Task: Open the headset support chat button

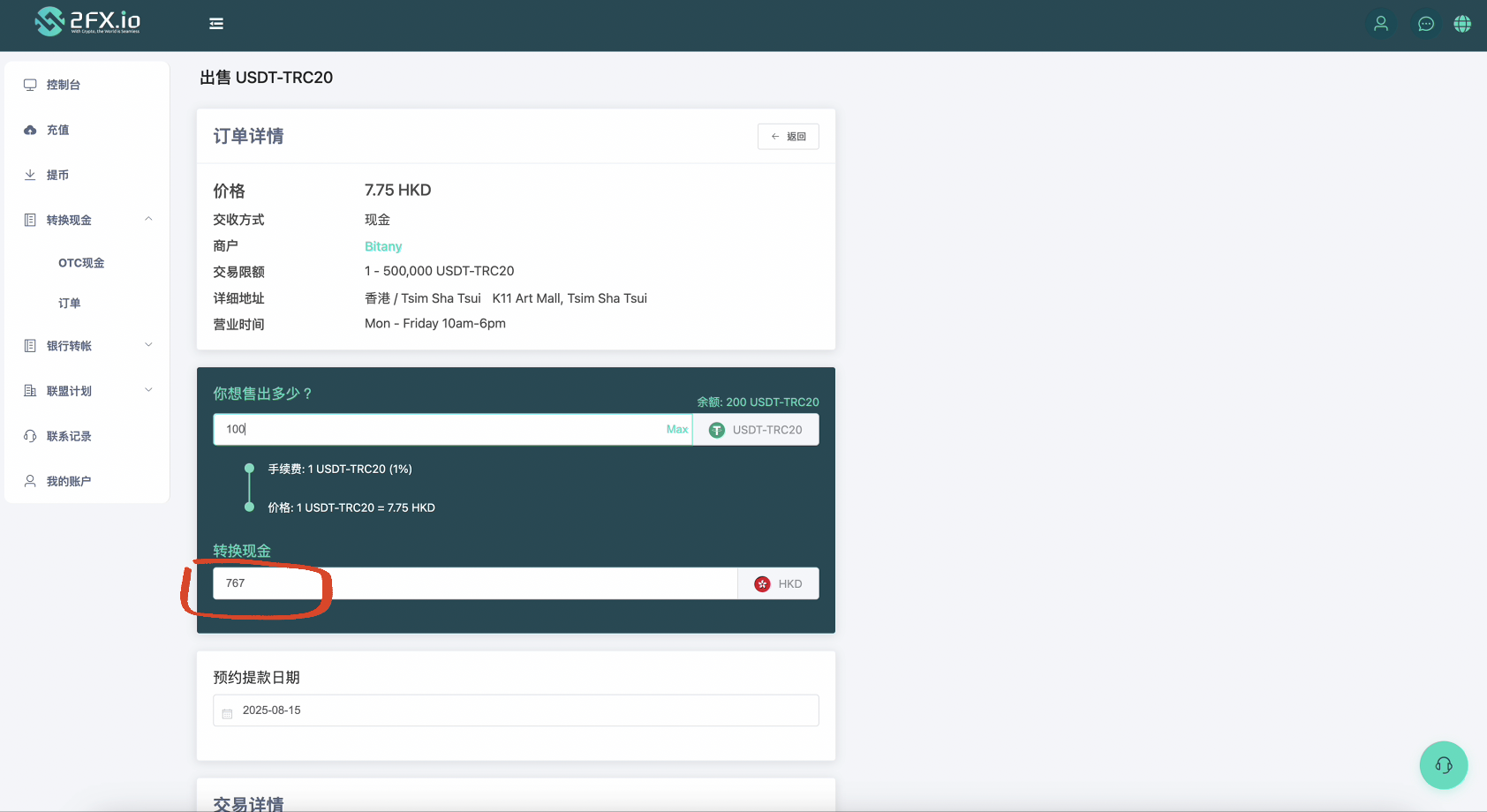Action: 1443,764
